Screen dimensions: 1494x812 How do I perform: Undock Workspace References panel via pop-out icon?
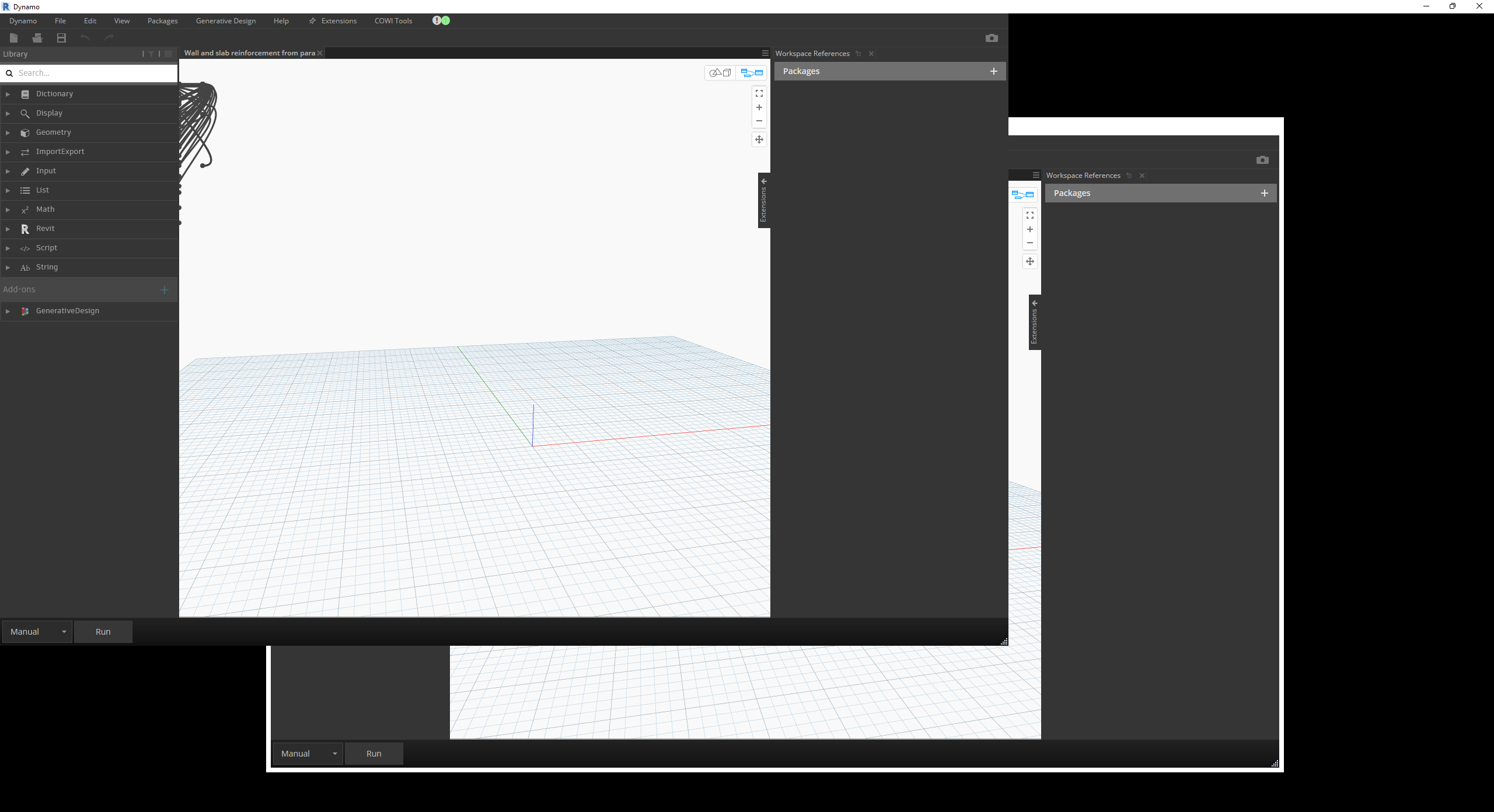(858, 54)
